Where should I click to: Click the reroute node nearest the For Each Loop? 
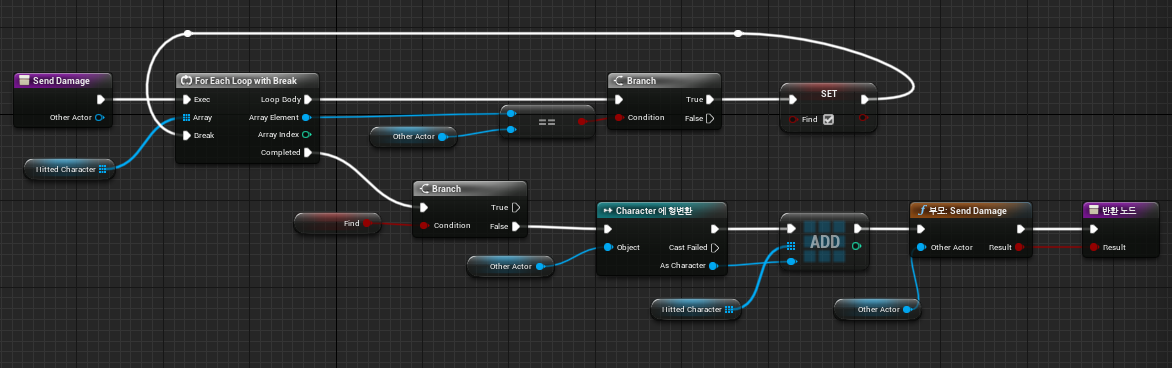tap(188, 33)
